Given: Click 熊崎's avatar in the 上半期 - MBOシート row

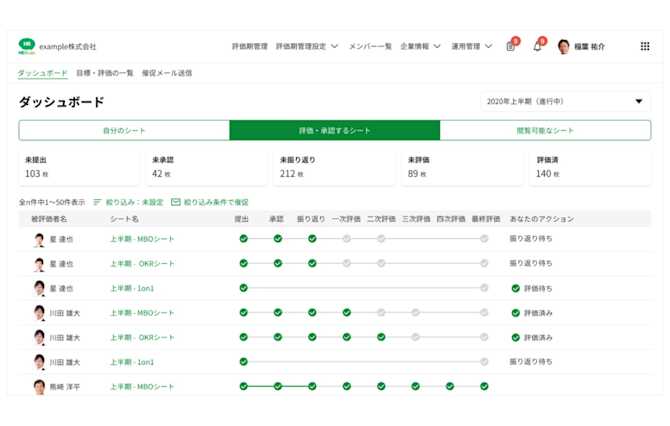Looking at the screenshot, I should 39,387.
